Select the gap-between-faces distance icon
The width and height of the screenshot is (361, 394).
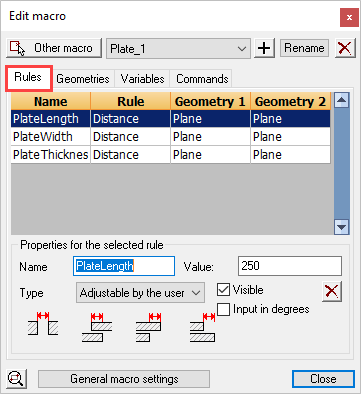point(43,323)
